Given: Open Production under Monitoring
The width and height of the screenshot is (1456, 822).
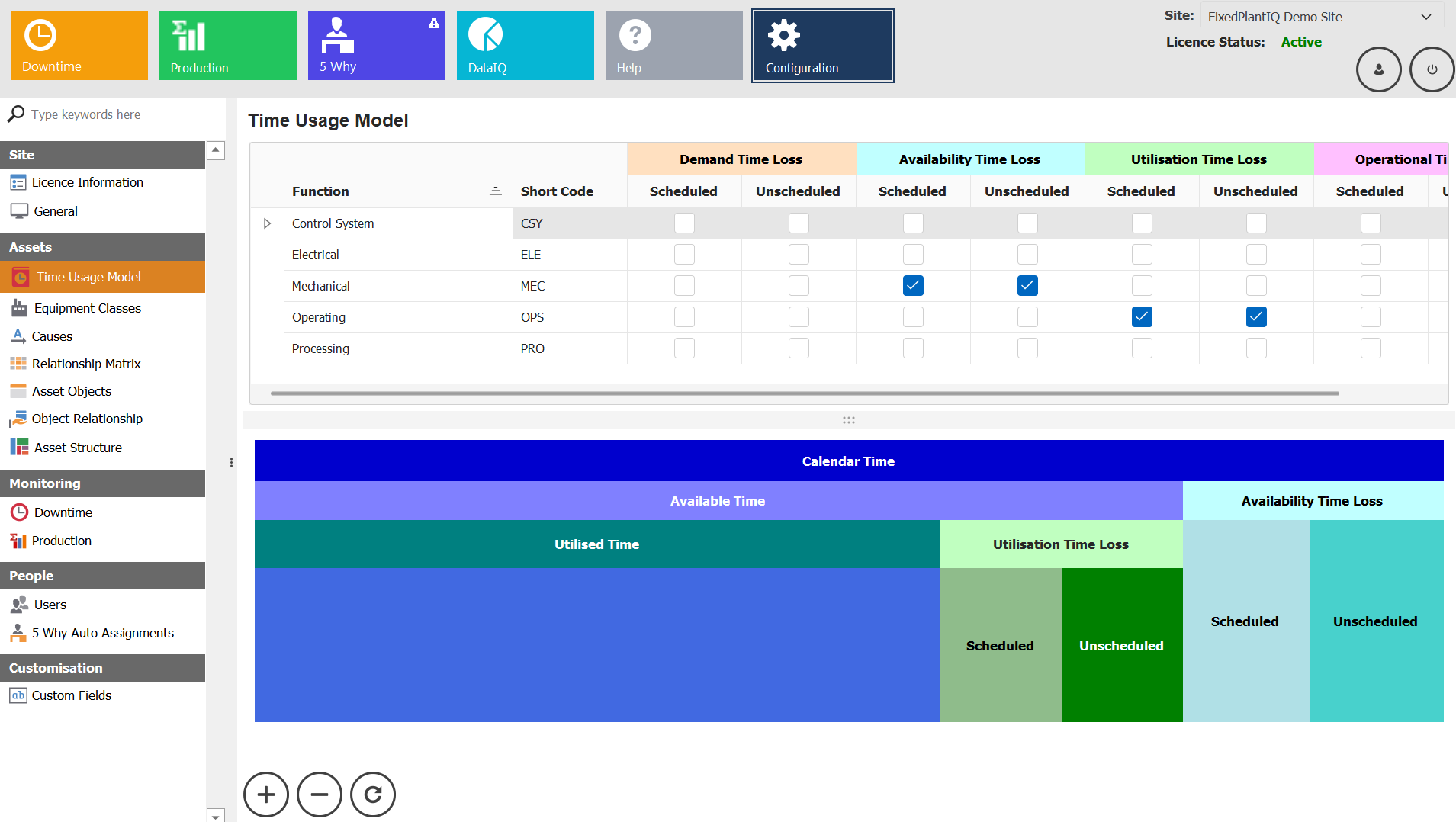Looking at the screenshot, I should tap(62, 541).
